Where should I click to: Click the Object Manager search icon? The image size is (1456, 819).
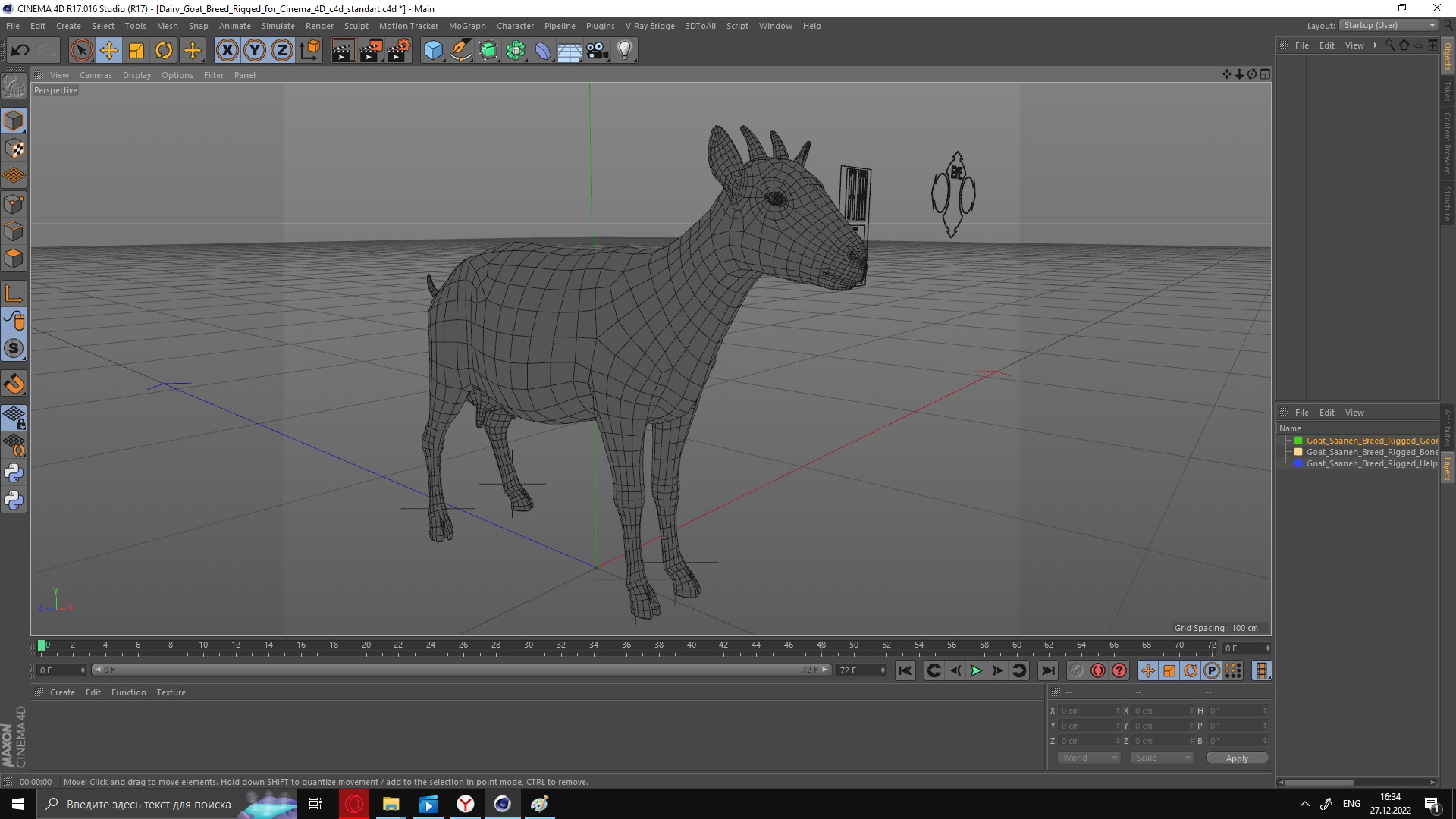(x=1390, y=45)
